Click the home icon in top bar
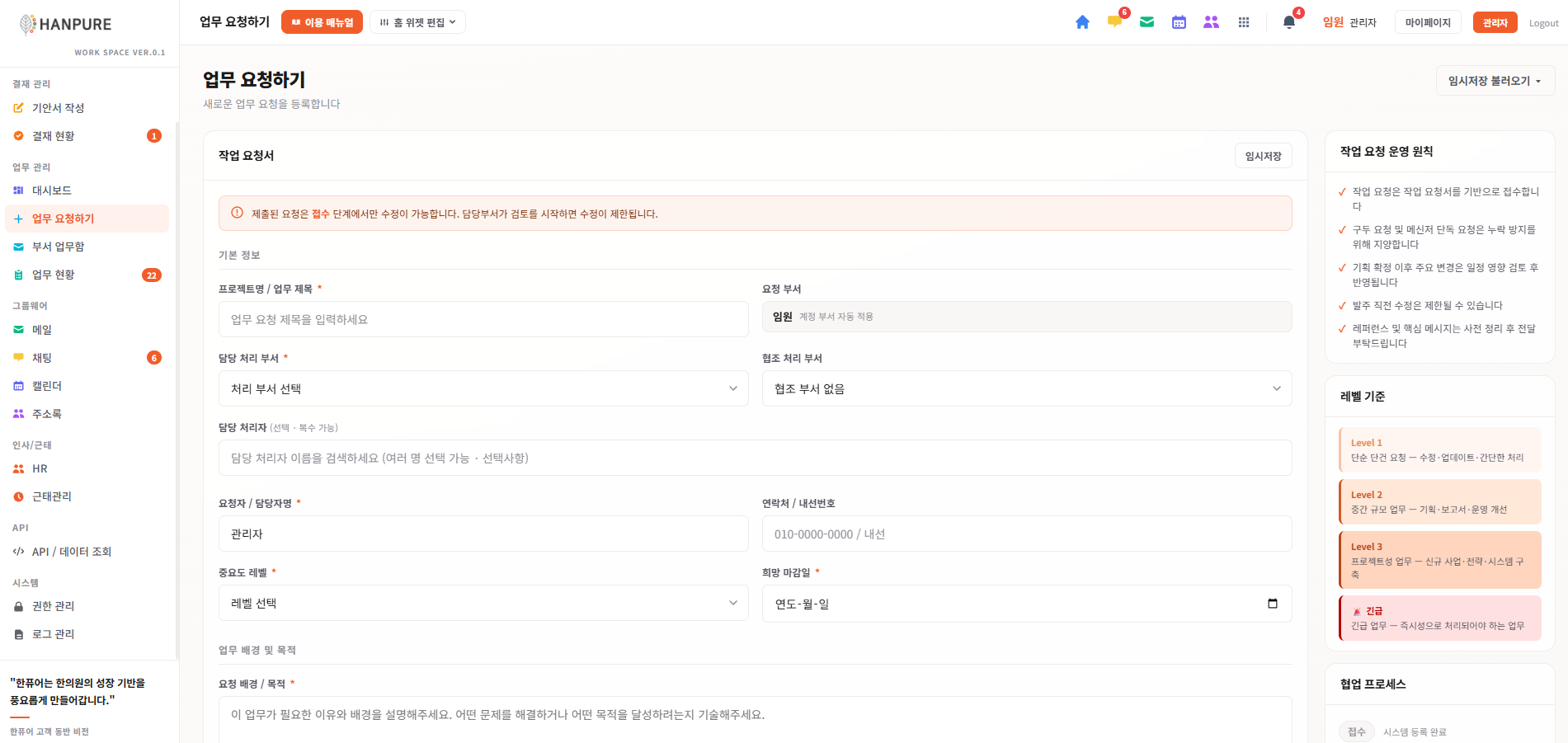 [1082, 22]
